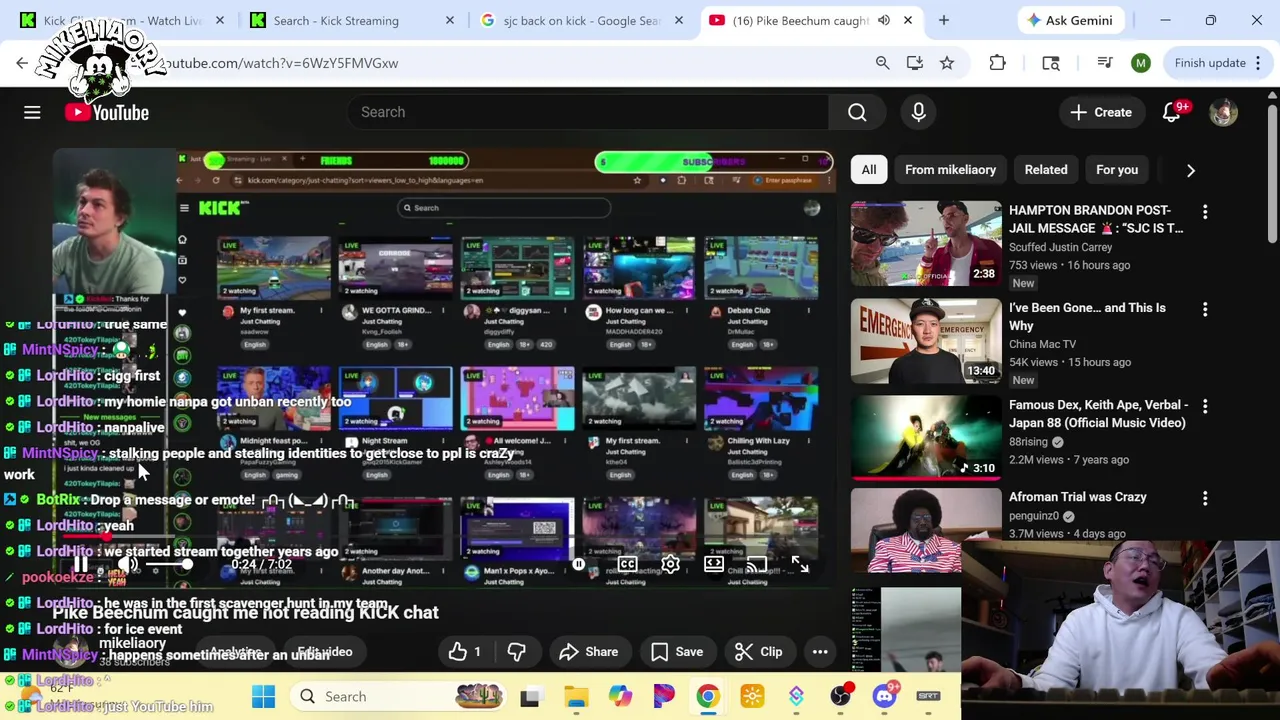
Task: Open options for Afroman Trial video
Action: click(x=1205, y=499)
